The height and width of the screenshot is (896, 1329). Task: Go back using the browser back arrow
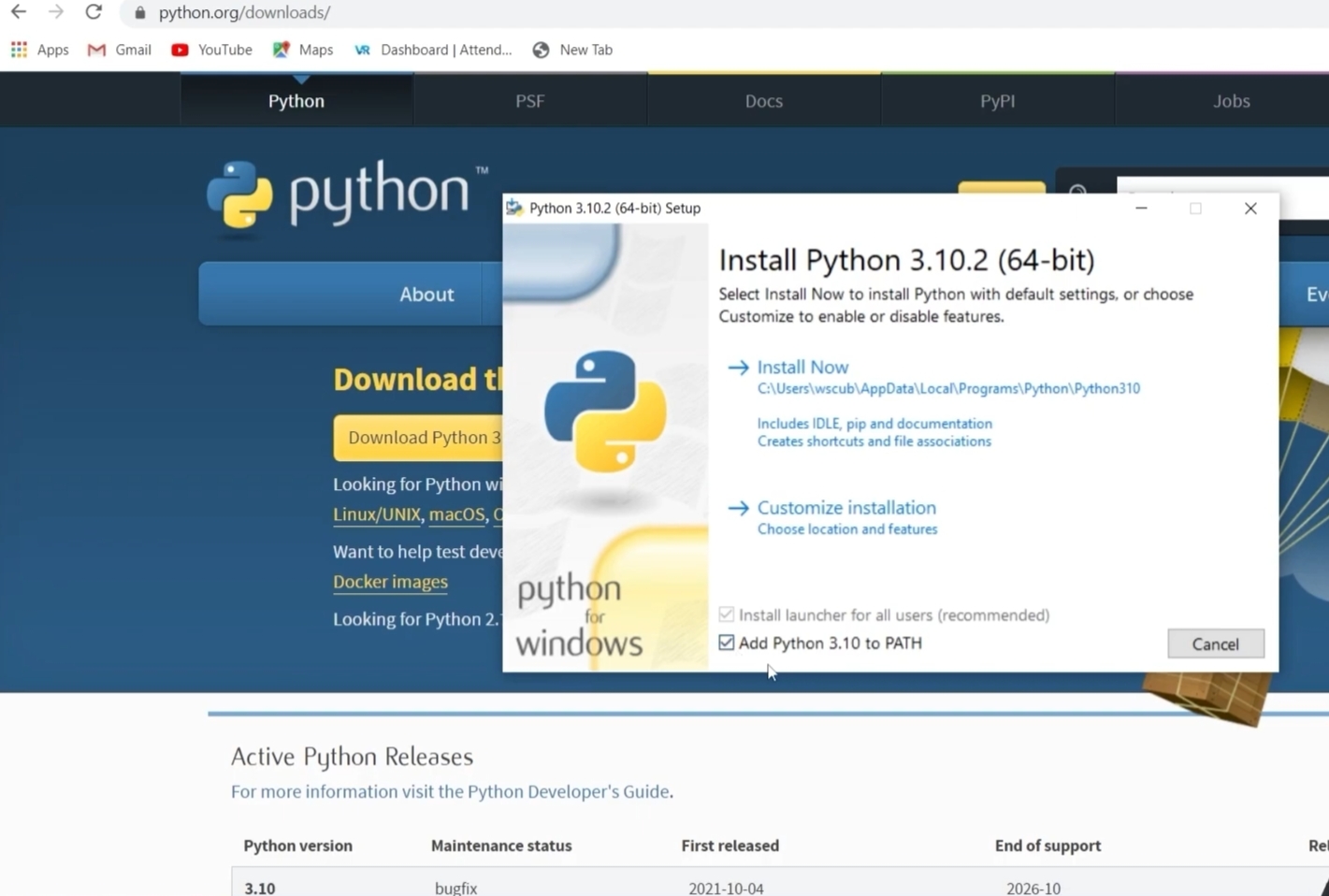point(19,12)
